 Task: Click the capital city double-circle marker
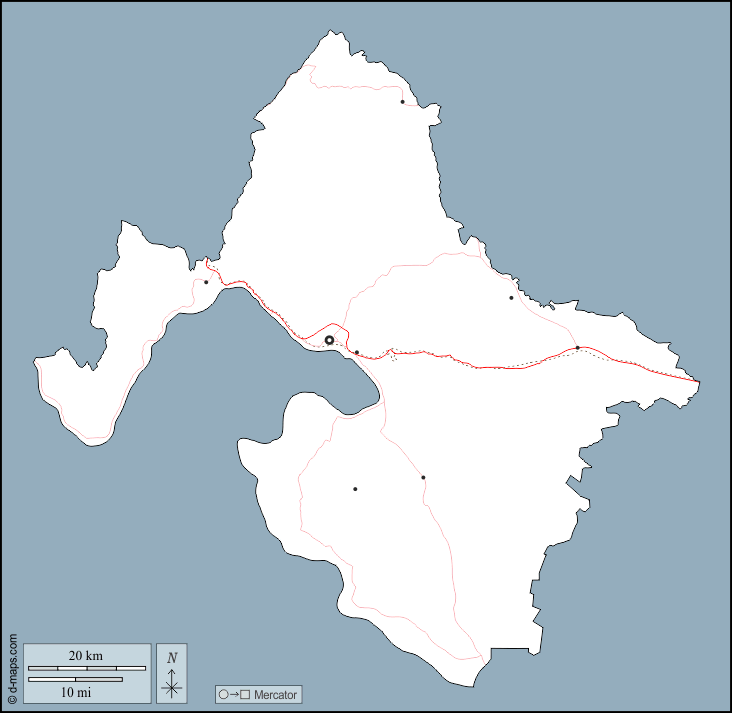coord(329,340)
